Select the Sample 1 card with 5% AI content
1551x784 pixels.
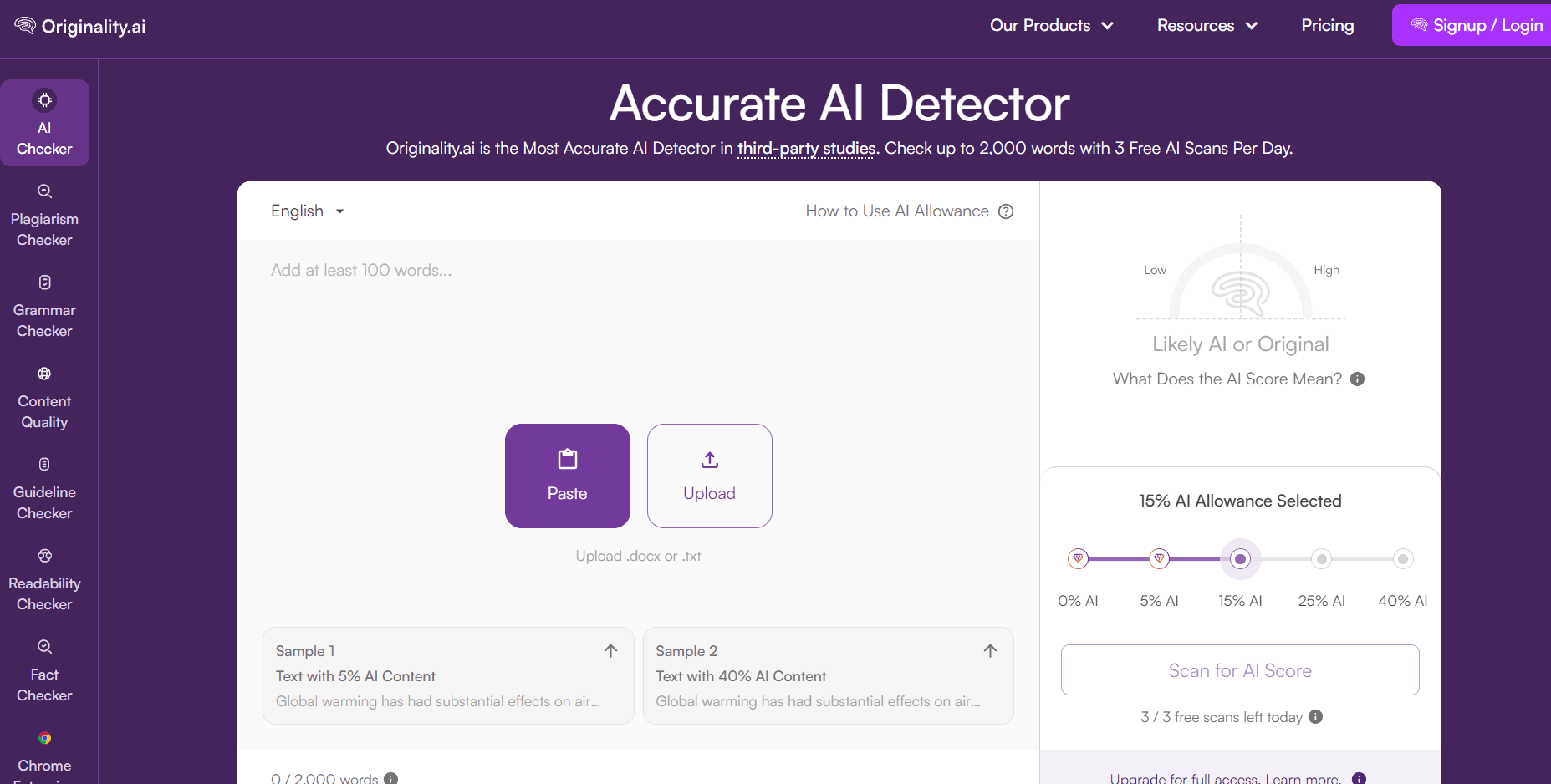coord(448,675)
